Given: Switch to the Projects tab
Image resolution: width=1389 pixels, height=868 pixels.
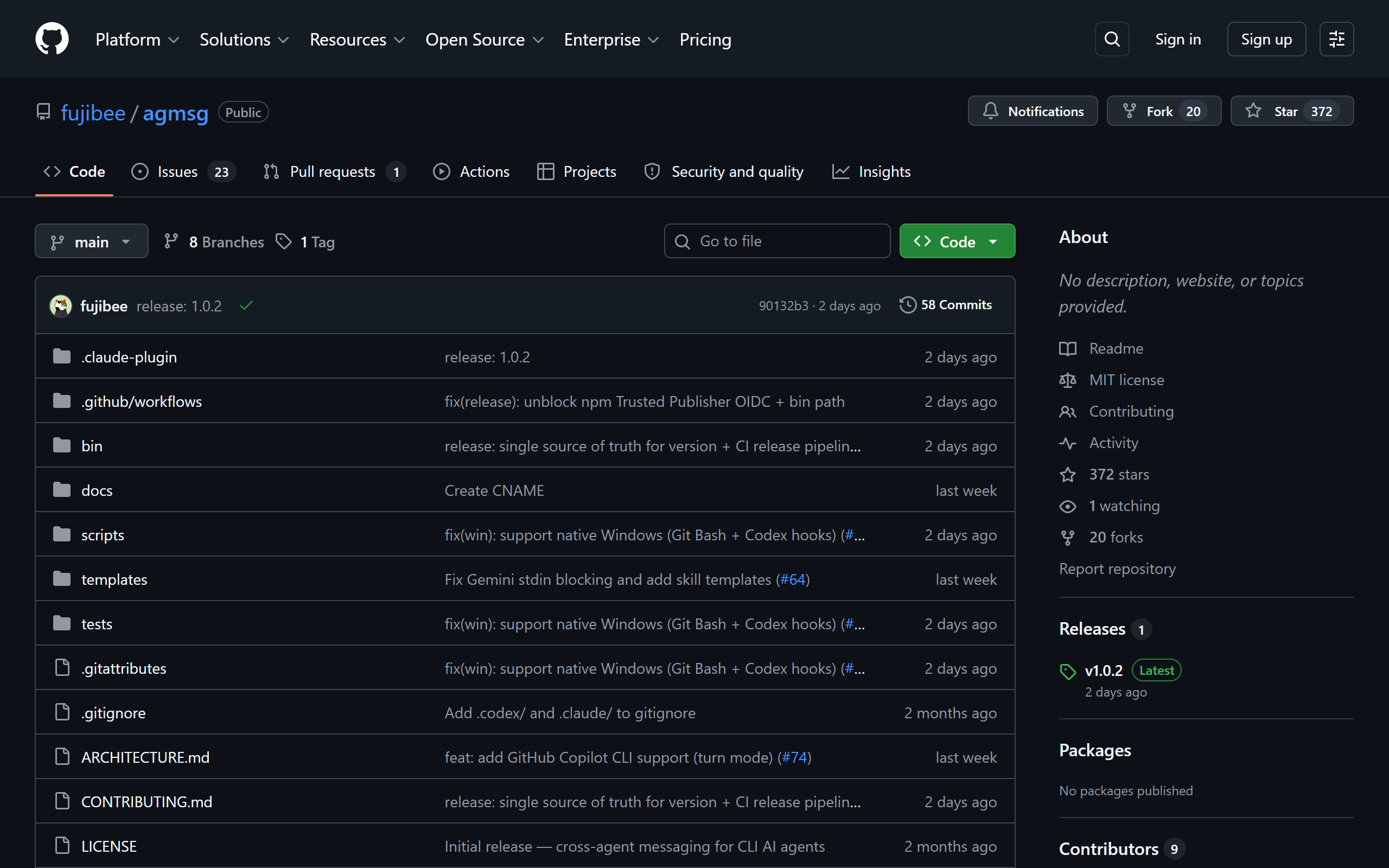Looking at the screenshot, I should 576,171.
